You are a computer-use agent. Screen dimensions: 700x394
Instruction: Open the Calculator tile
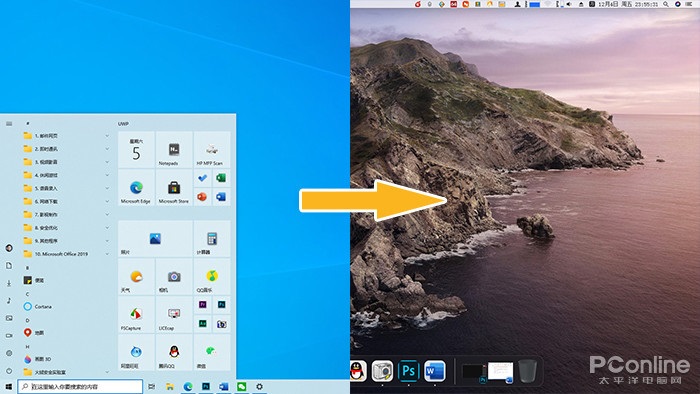coord(212,238)
